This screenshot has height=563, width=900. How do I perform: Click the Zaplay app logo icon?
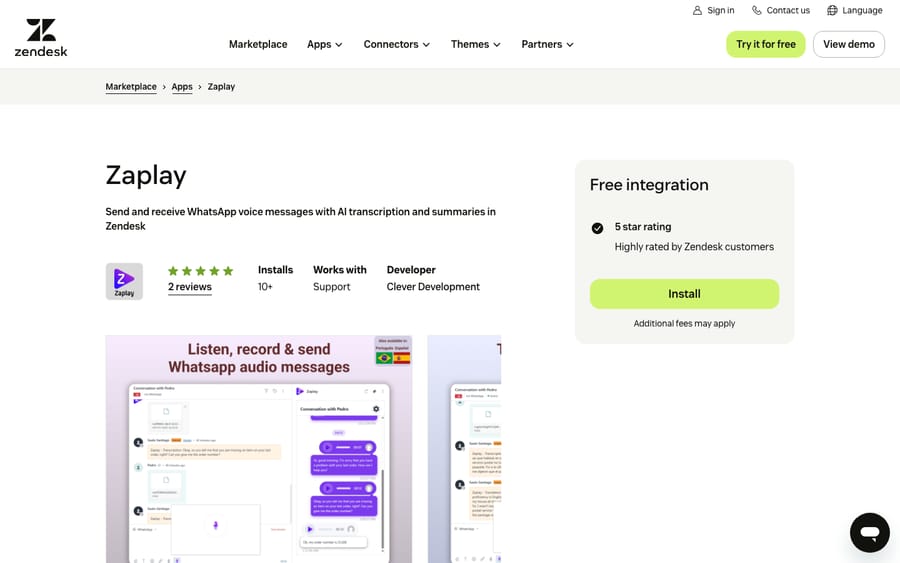[x=124, y=281]
